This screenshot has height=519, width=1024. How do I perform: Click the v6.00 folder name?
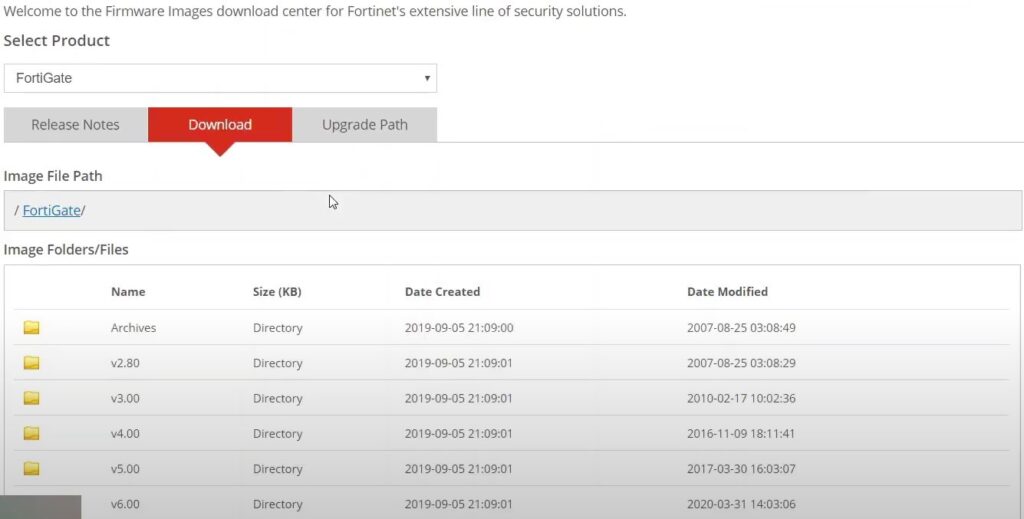point(125,504)
